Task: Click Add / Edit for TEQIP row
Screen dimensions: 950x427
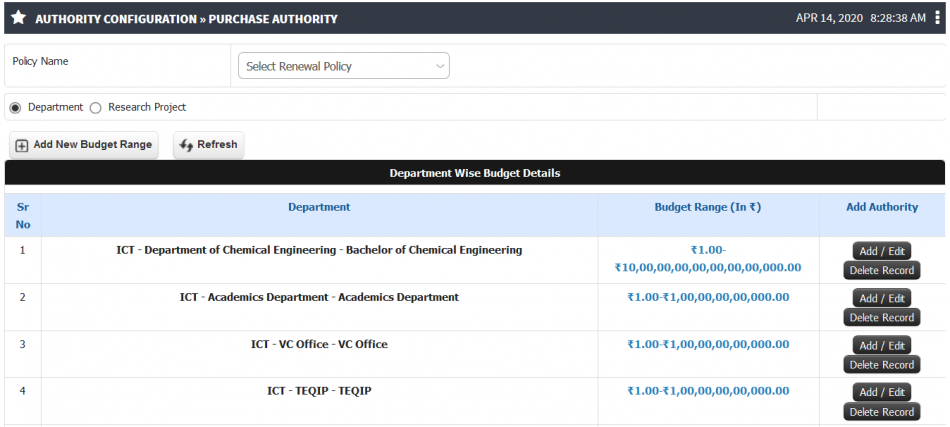Action: click(x=882, y=392)
